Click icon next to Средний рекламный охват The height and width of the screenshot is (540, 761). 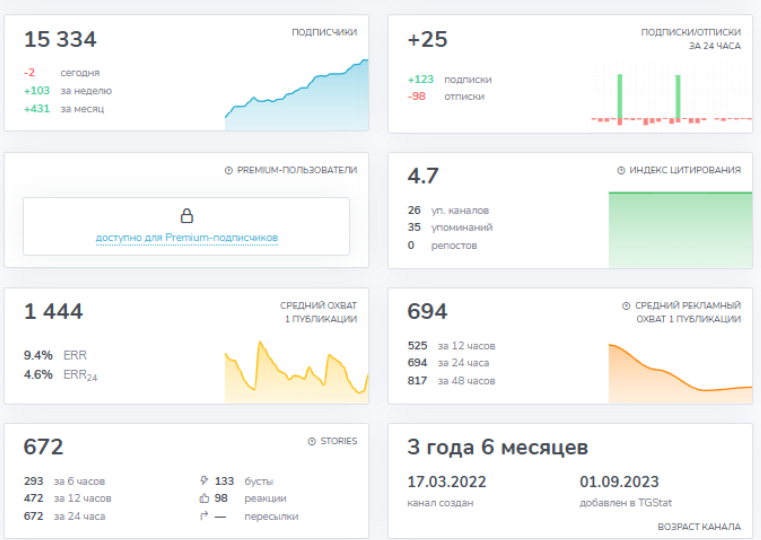(626, 306)
